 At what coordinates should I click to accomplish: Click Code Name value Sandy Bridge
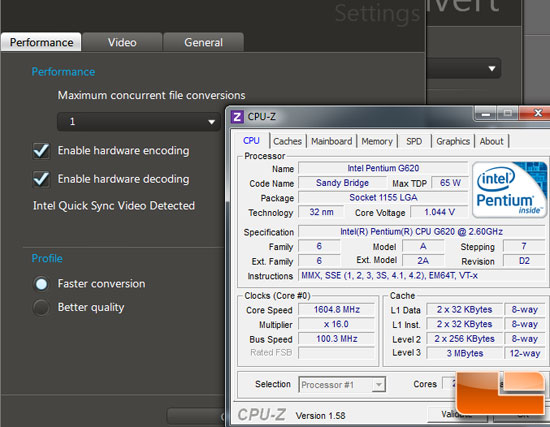342,183
